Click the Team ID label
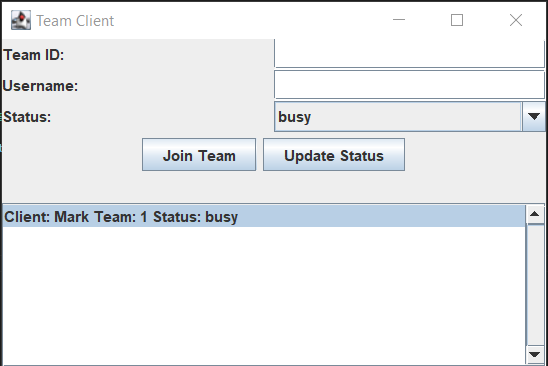548x366 pixels. 34,55
